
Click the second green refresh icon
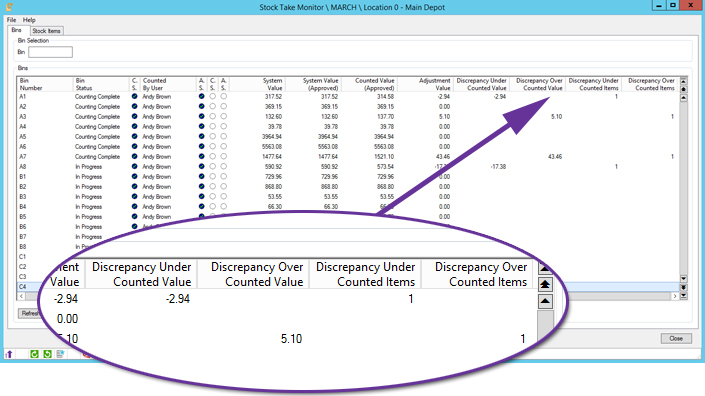click(47, 354)
